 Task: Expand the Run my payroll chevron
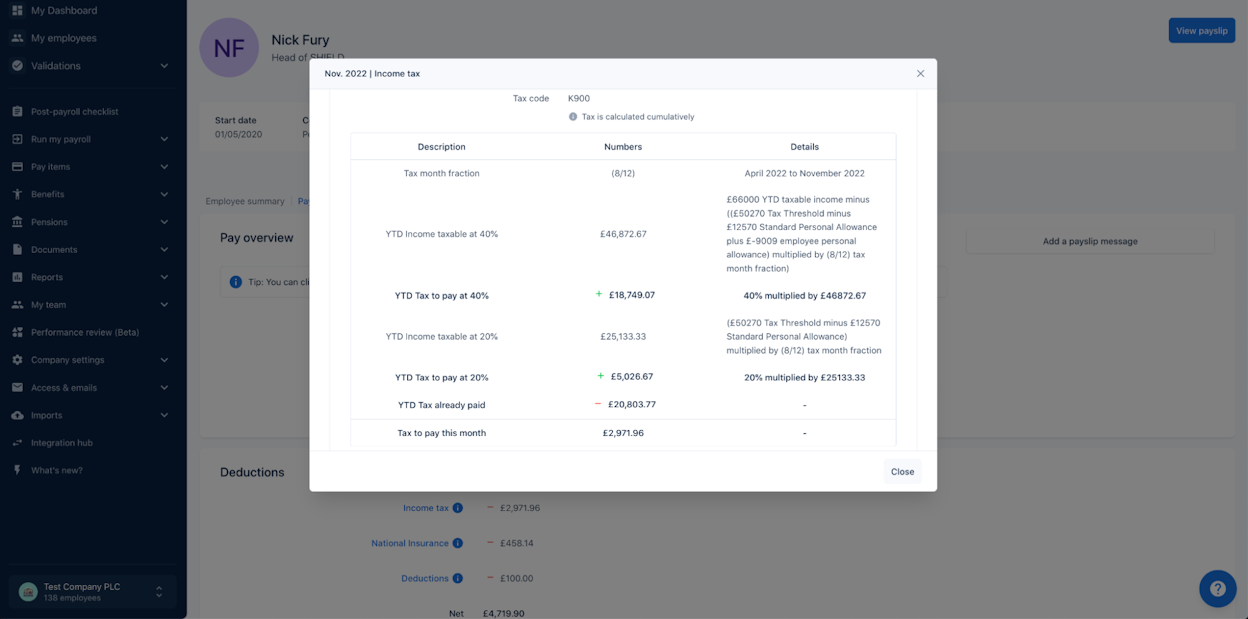pos(164,139)
